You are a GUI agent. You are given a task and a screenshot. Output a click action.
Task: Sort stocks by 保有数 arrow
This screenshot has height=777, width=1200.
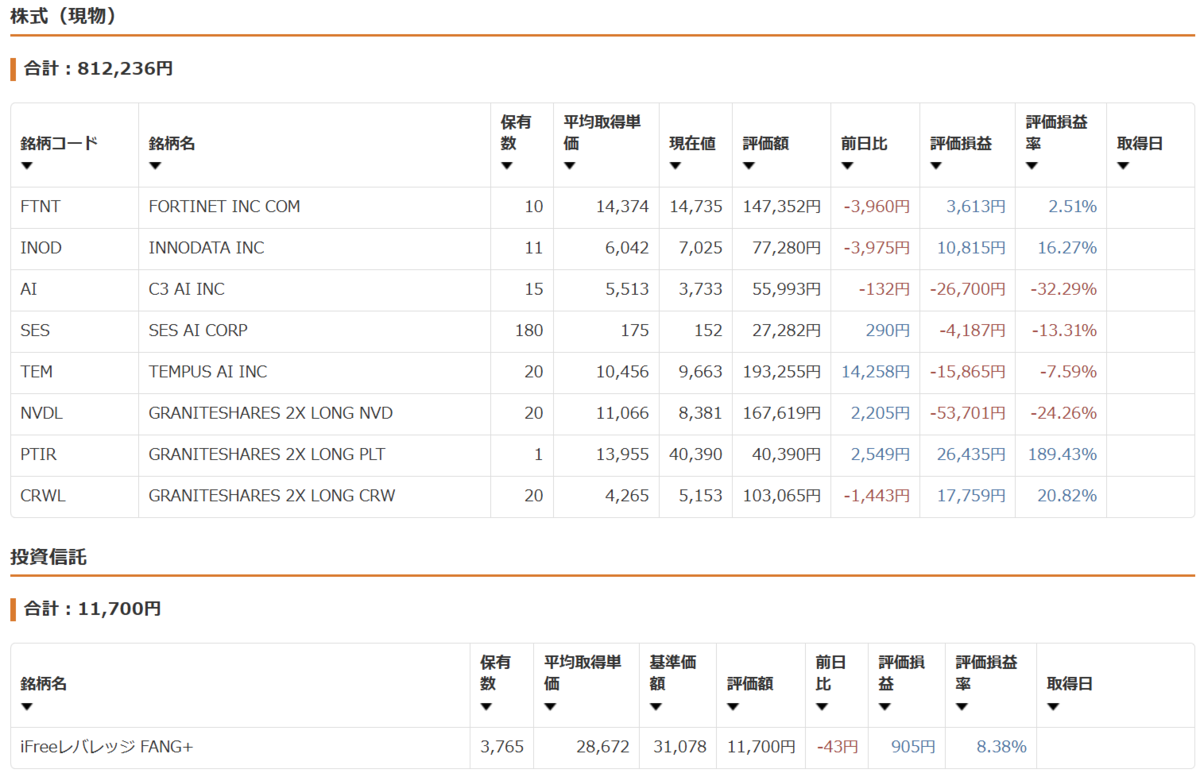[x=507, y=166]
